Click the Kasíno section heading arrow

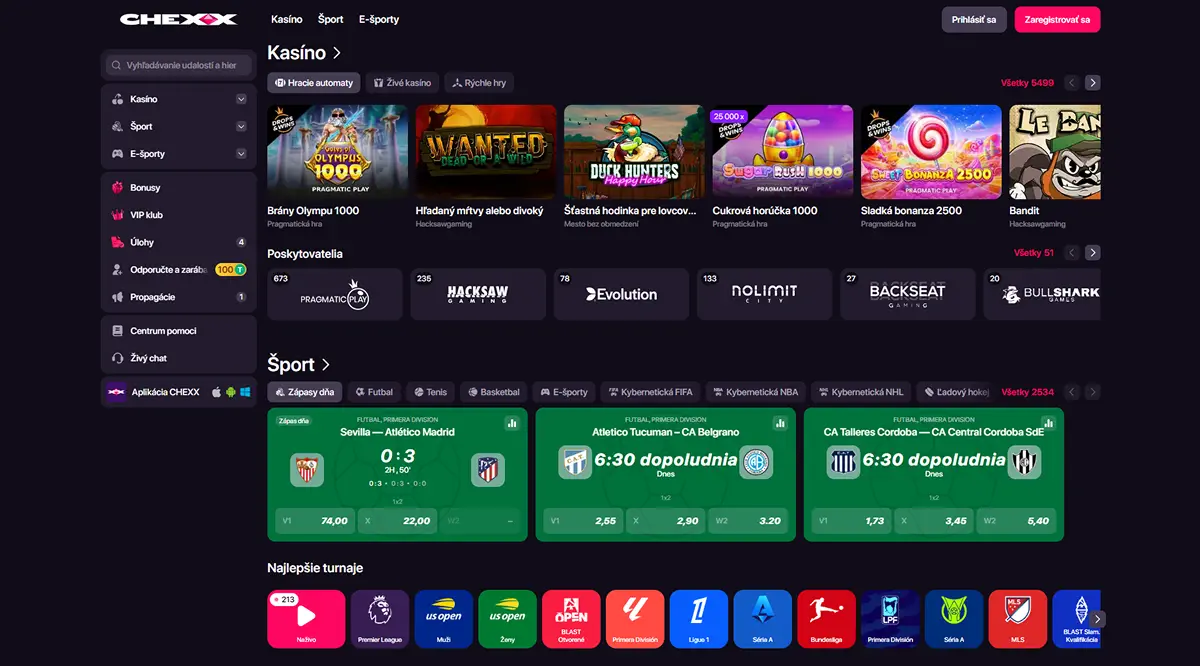pos(337,52)
